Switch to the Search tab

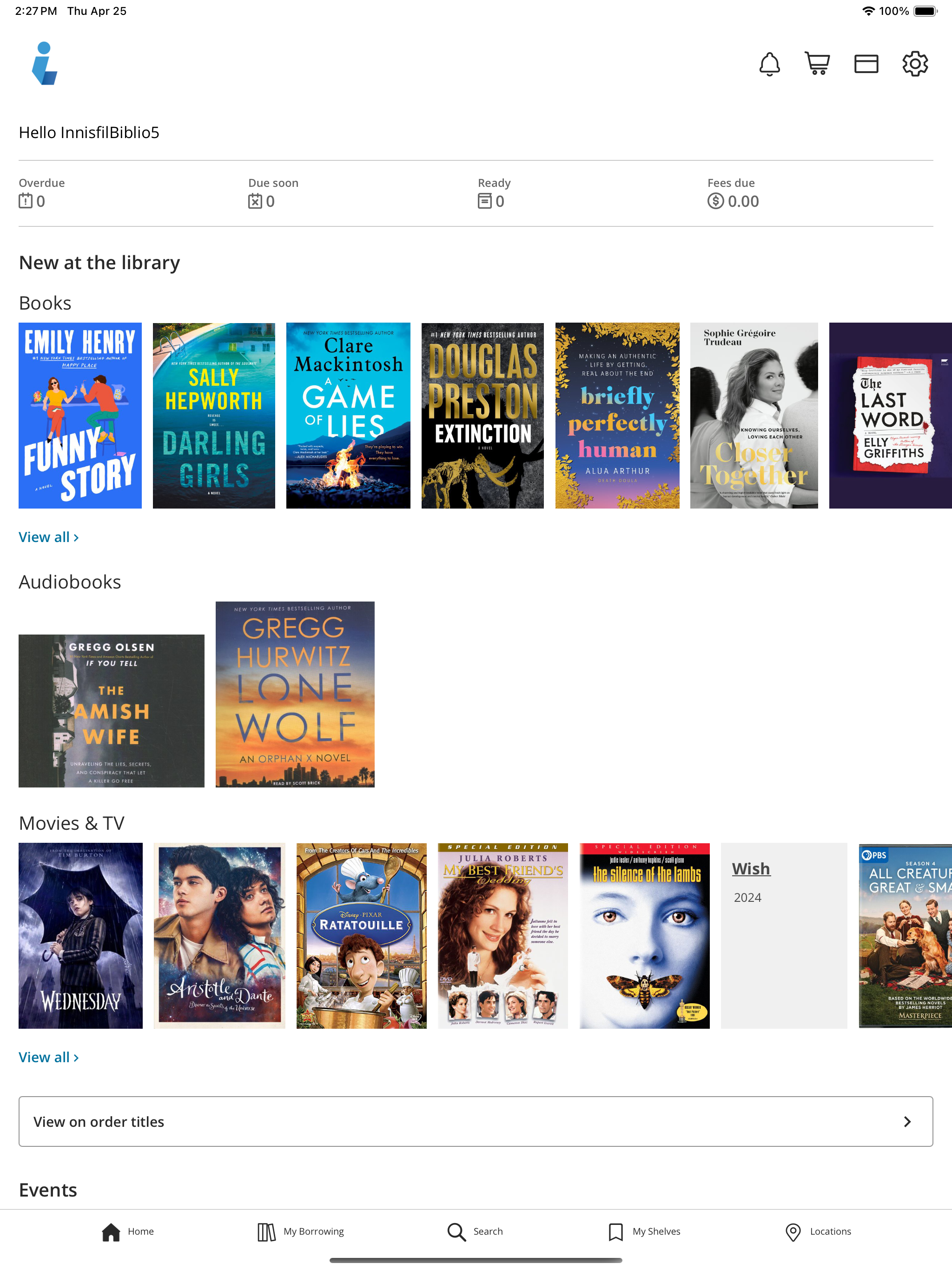click(475, 1231)
